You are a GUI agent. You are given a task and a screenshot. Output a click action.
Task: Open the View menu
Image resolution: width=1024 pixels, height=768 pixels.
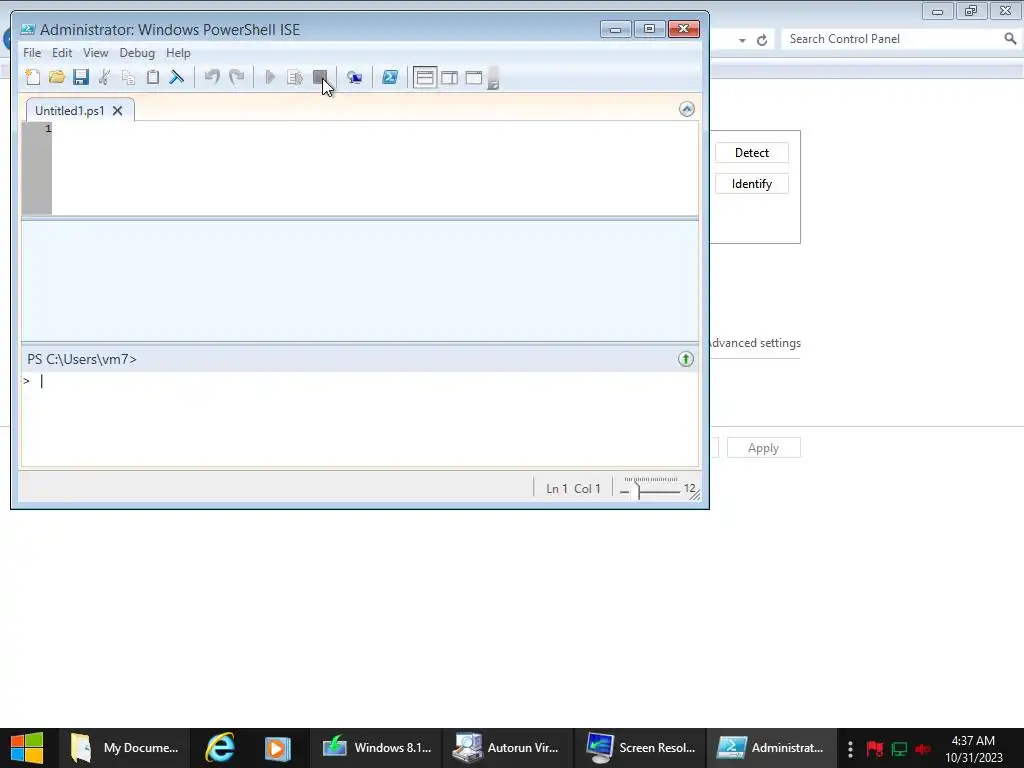point(95,53)
